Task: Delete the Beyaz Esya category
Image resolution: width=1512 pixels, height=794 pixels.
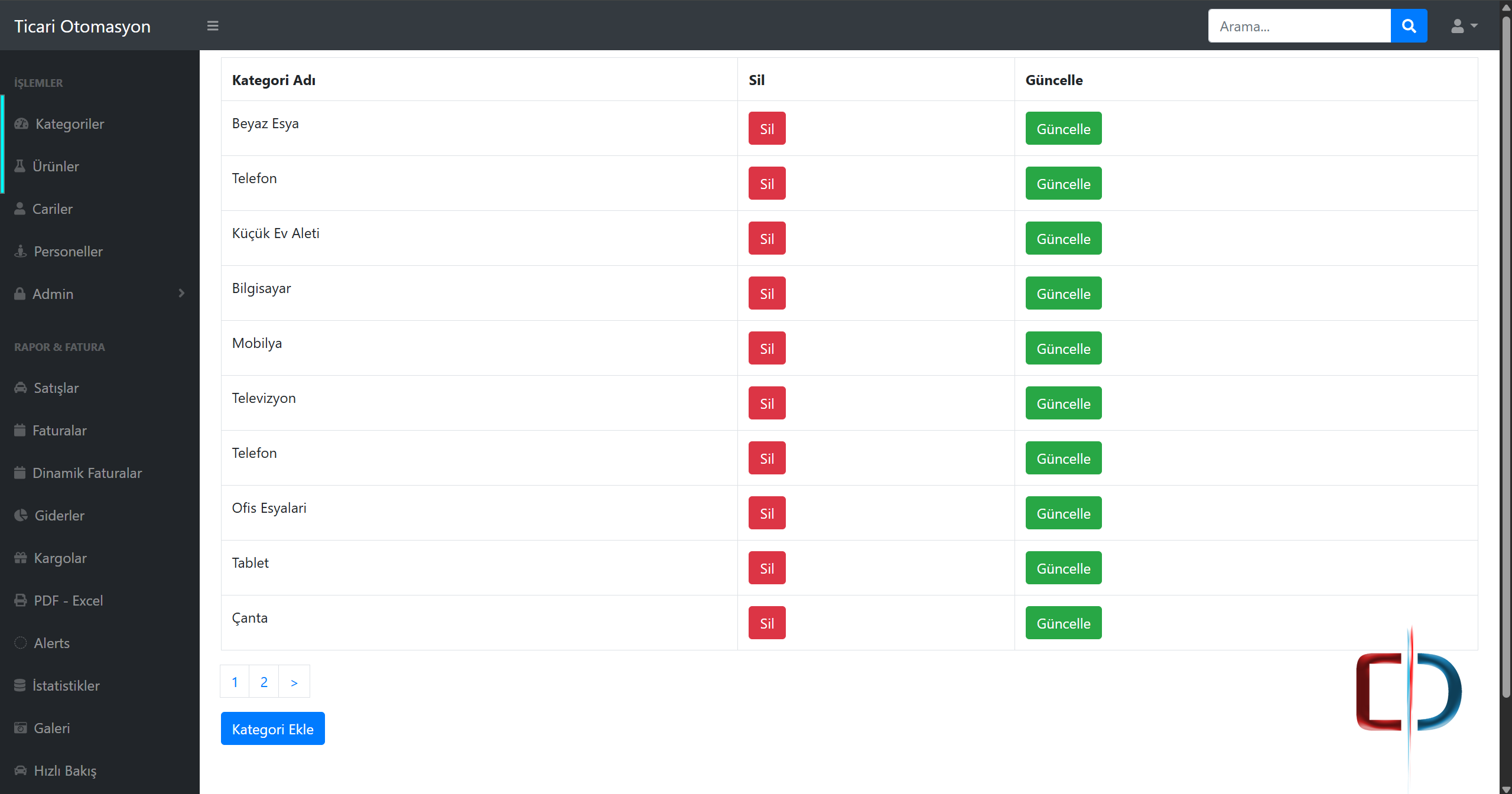Action: click(766, 128)
